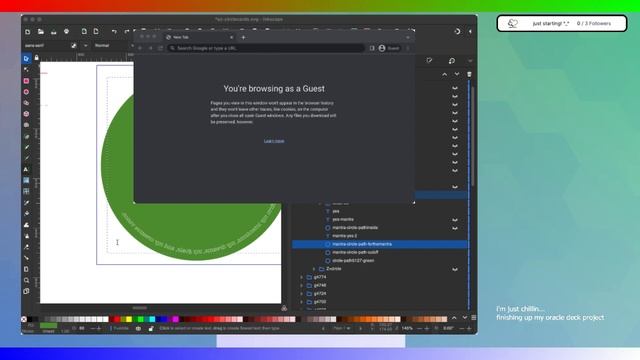Select the Gradient tool in Inkscape toolbox
The height and width of the screenshot is (360, 640).
coord(26,180)
